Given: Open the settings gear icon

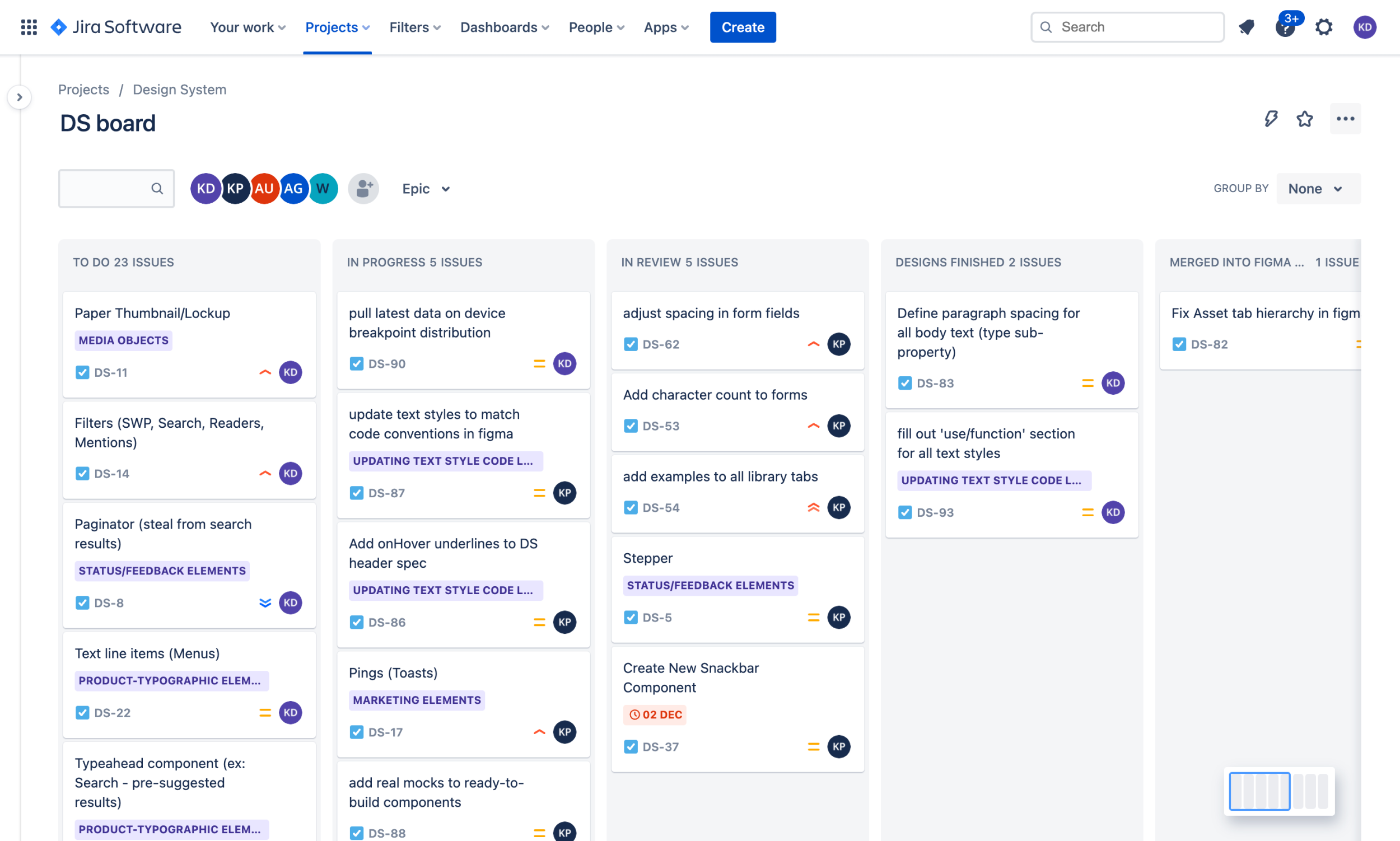Looking at the screenshot, I should click(1324, 27).
